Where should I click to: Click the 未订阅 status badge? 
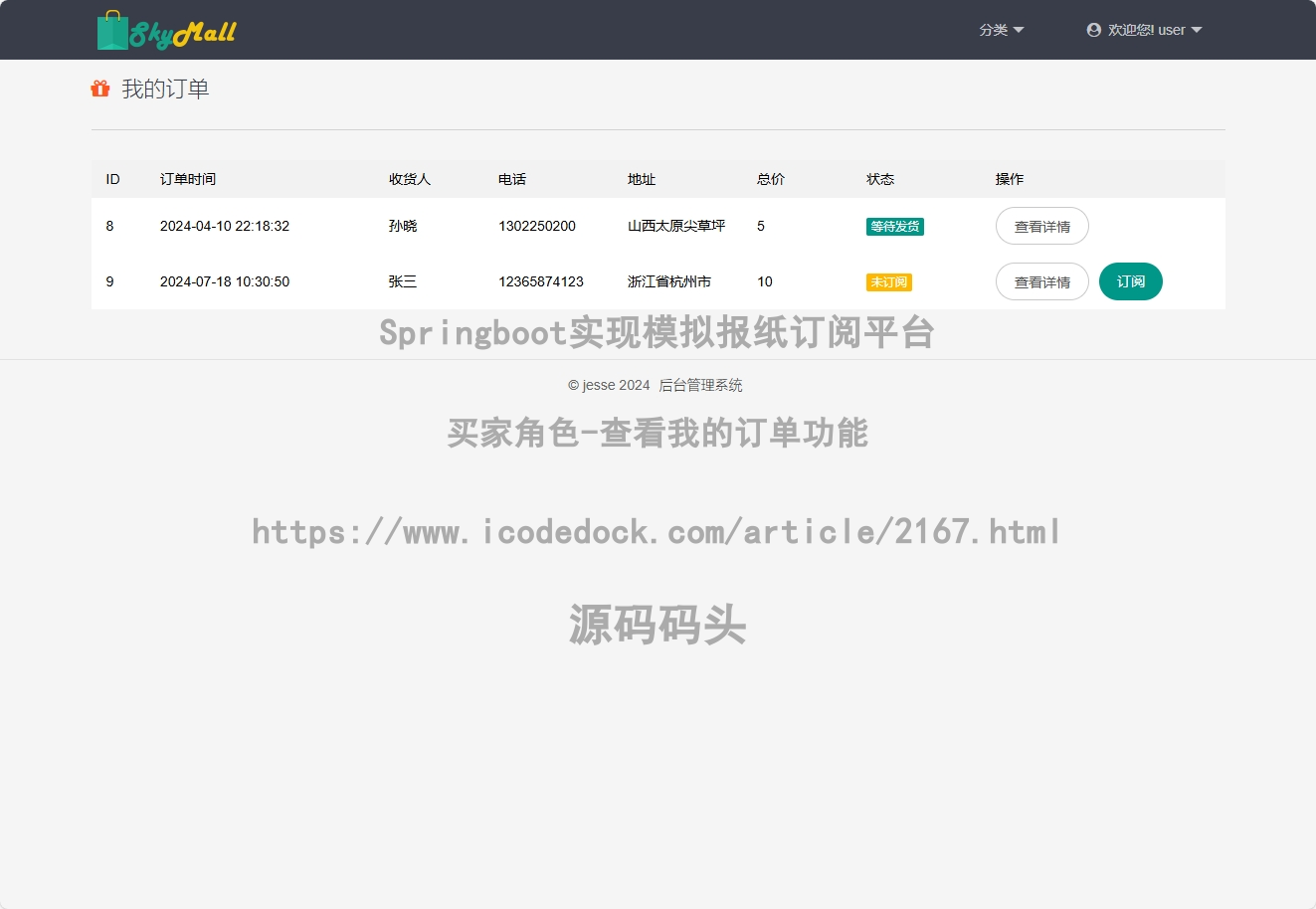[x=889, y=282]
